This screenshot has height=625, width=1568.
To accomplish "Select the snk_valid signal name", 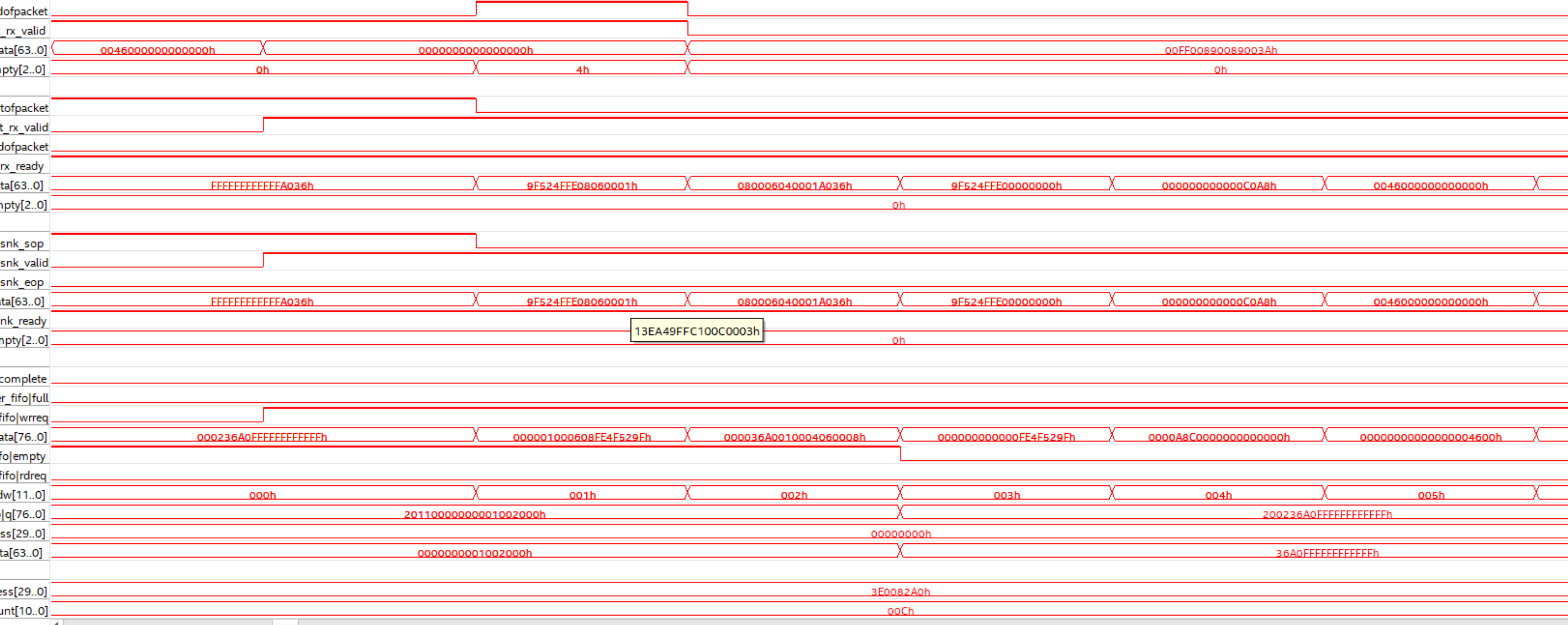I will pyautogui.click(x=24, y=263).
